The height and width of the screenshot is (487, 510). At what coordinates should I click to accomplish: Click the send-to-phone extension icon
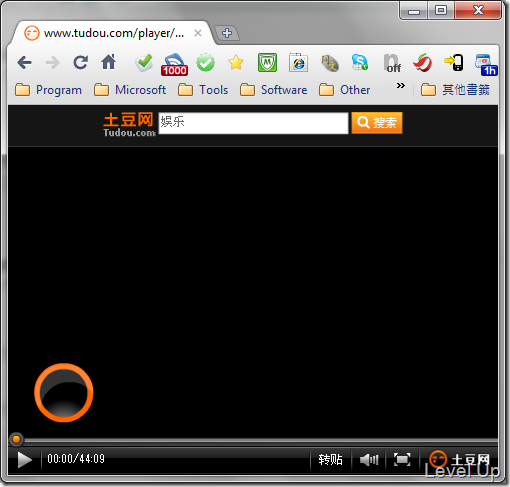coord(454,62)
